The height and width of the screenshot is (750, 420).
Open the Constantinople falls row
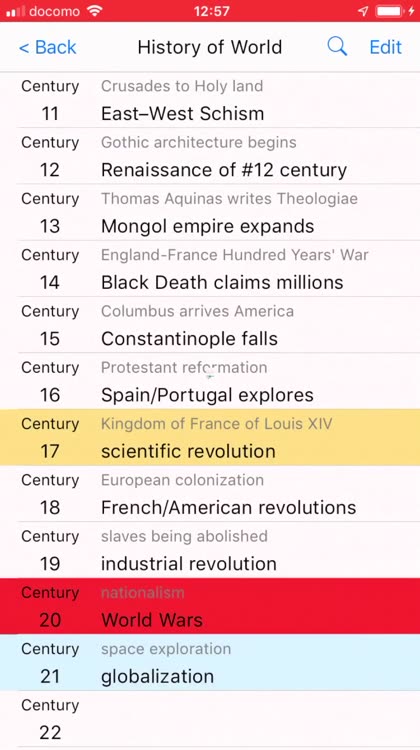coord(210,325)
